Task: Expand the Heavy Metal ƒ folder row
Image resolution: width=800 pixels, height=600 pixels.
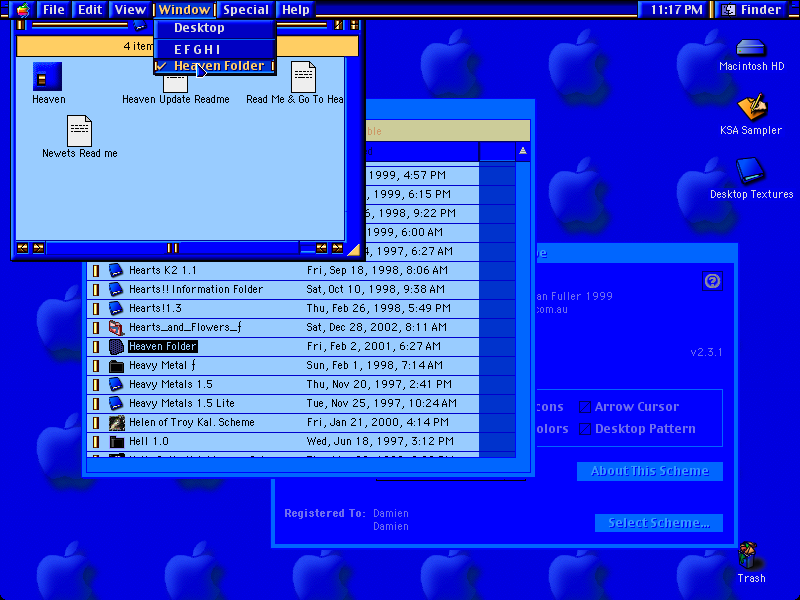Action: click(95, 365)
